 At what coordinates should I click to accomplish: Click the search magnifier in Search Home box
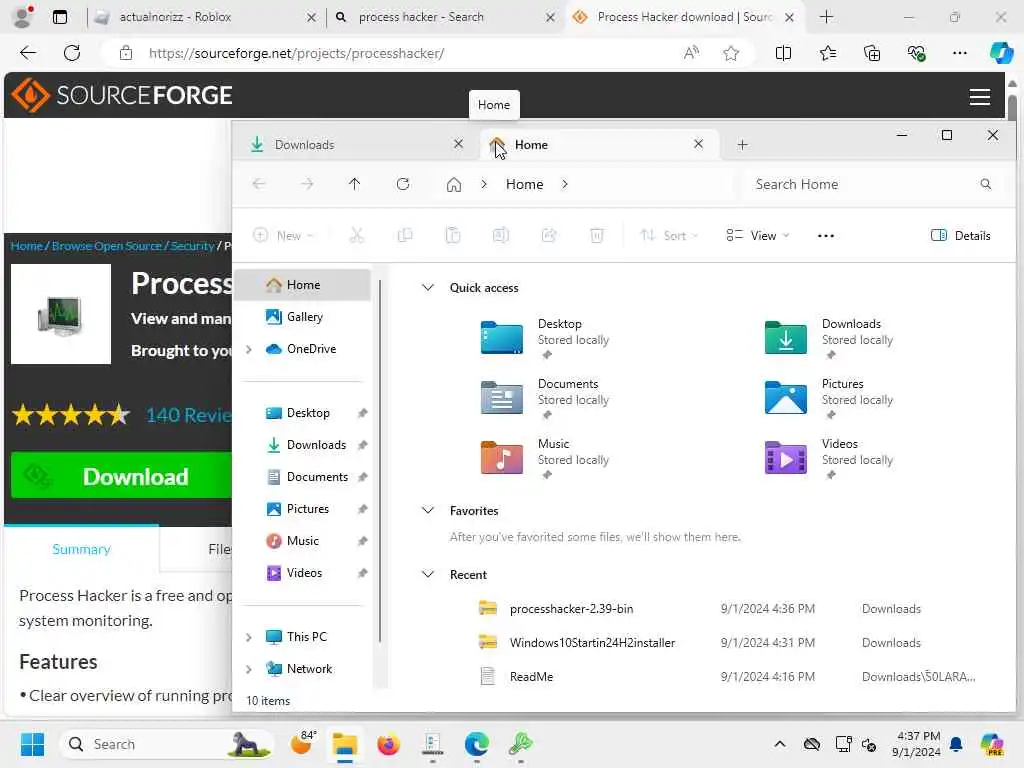click(x=985, y=184)
